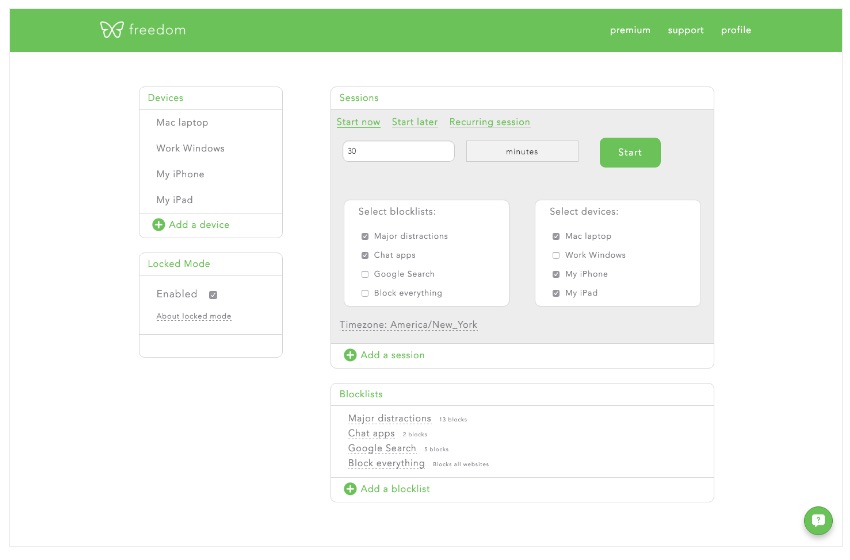Toggle the Locked Mode Enabled checkbox

pyautogui.click(x=213, y=295)
